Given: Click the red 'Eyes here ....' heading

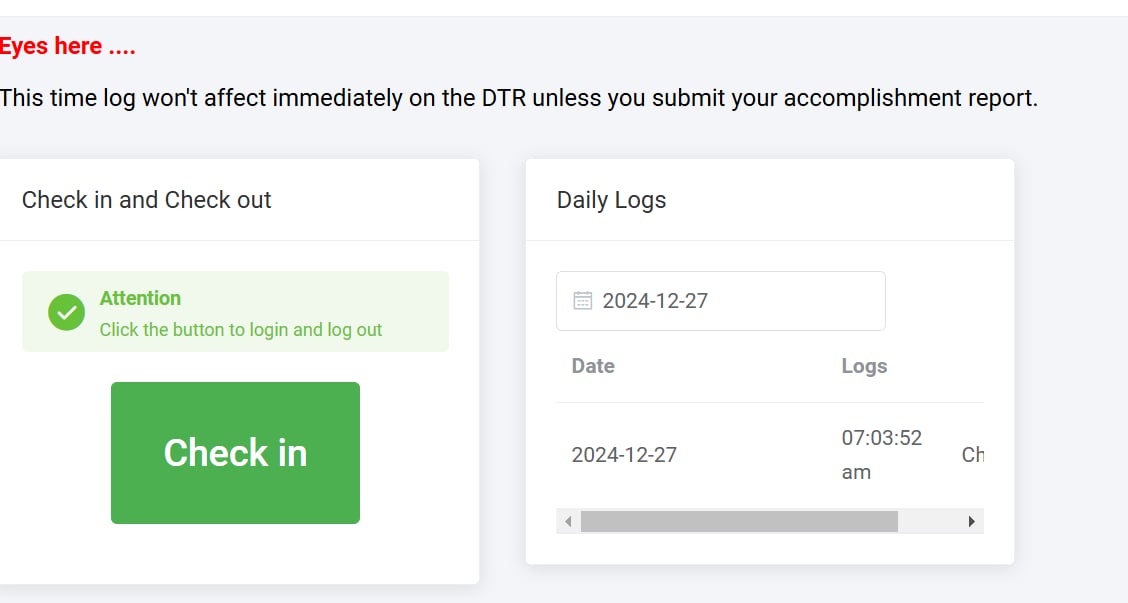Looking at the screenshot, I should click(x=68, y=46).
